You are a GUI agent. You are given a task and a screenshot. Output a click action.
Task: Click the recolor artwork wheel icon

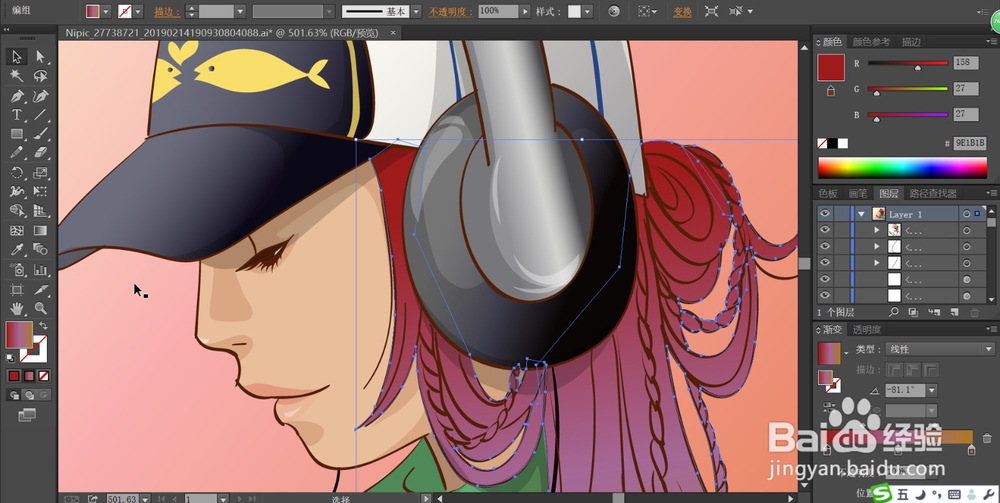614,11
